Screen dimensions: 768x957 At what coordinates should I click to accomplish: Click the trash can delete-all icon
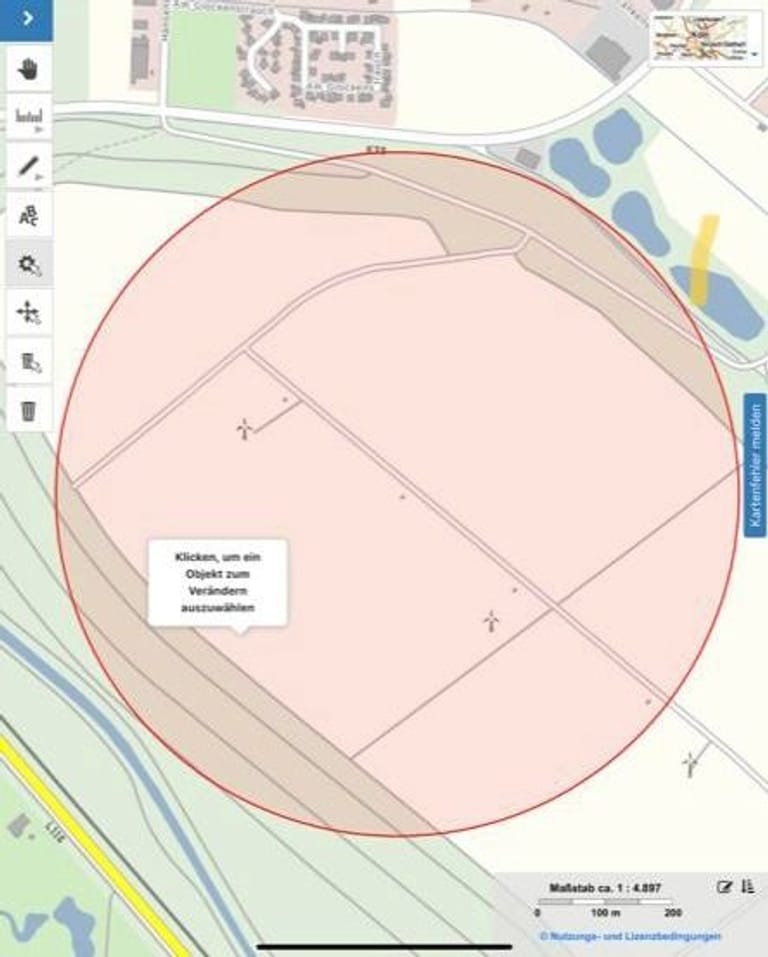coord(29,410)
